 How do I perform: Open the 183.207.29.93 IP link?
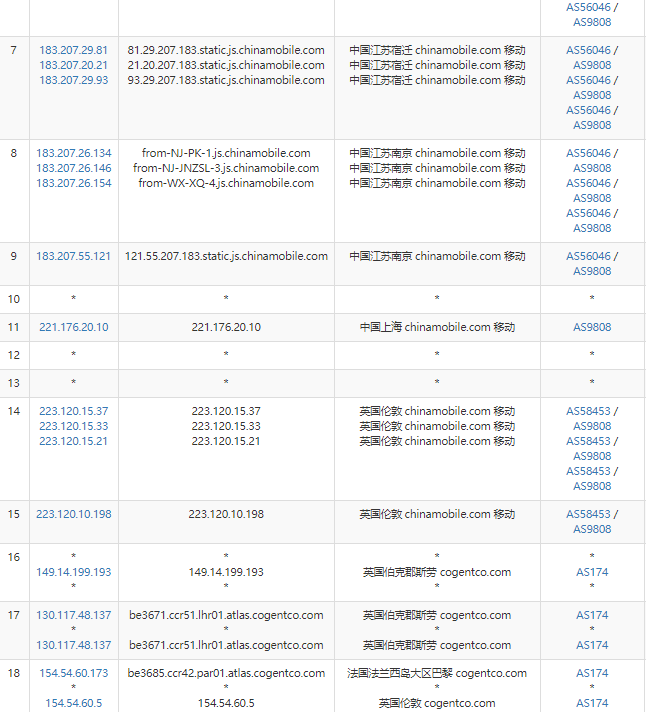click(74, 80)
